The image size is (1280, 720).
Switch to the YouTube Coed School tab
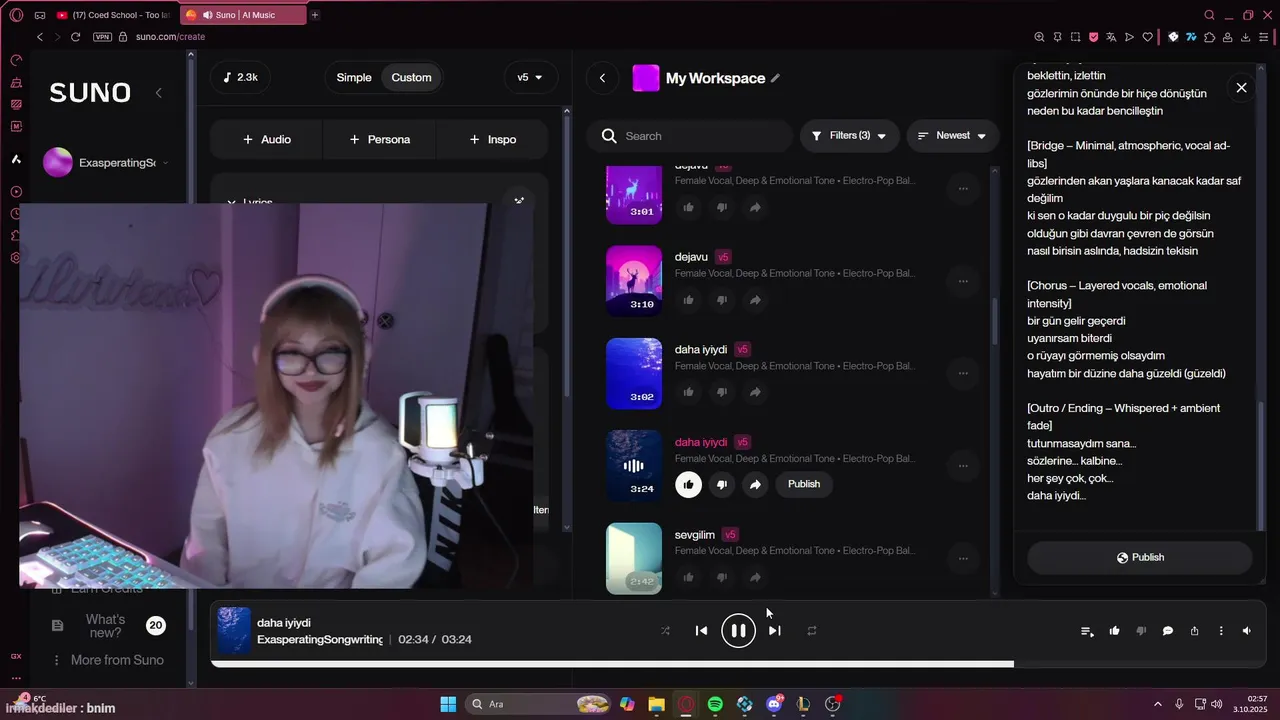click(113, 15)
